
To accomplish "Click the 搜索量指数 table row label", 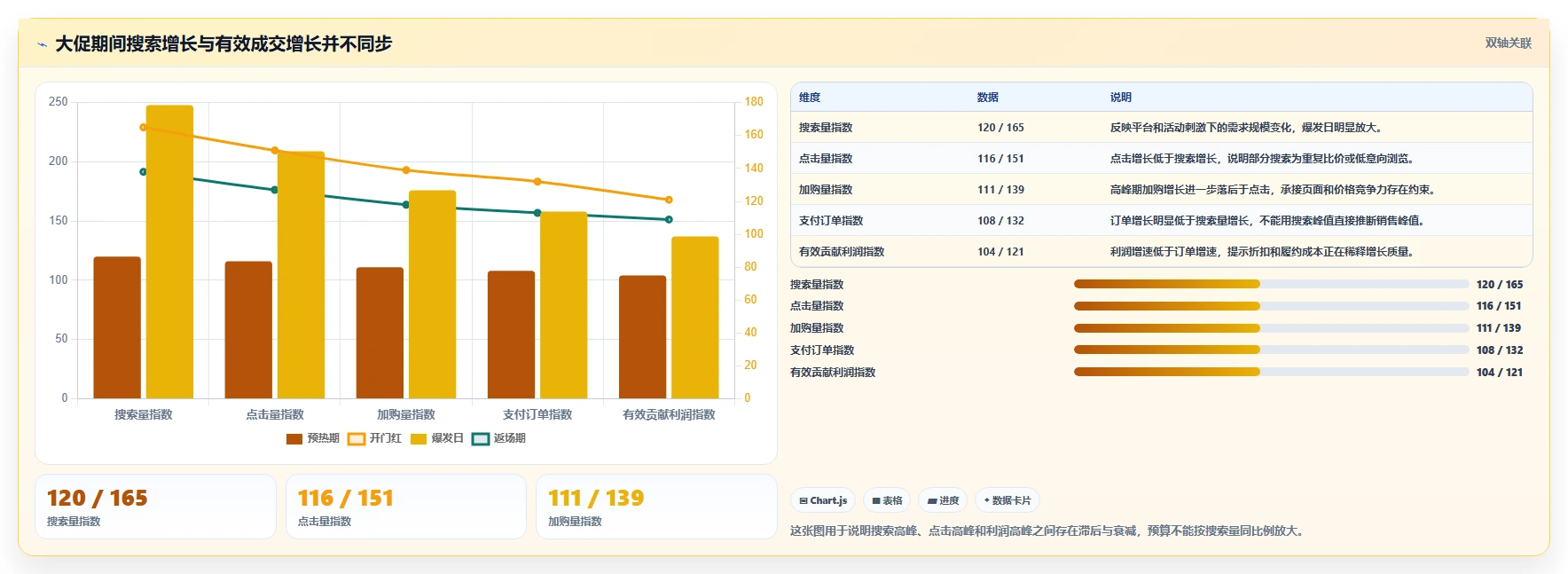I will (x=826, y=128).
